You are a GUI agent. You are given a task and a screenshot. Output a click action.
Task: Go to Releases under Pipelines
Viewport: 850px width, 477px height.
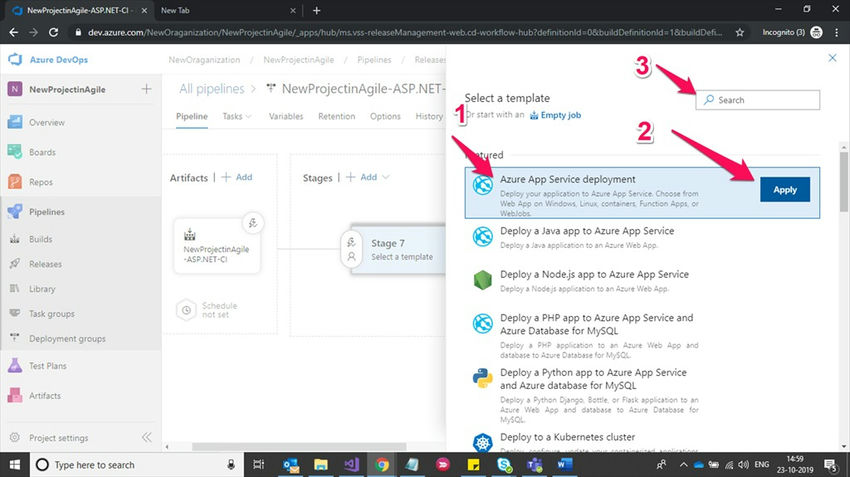pyautogui.click(x=45, y=264)
